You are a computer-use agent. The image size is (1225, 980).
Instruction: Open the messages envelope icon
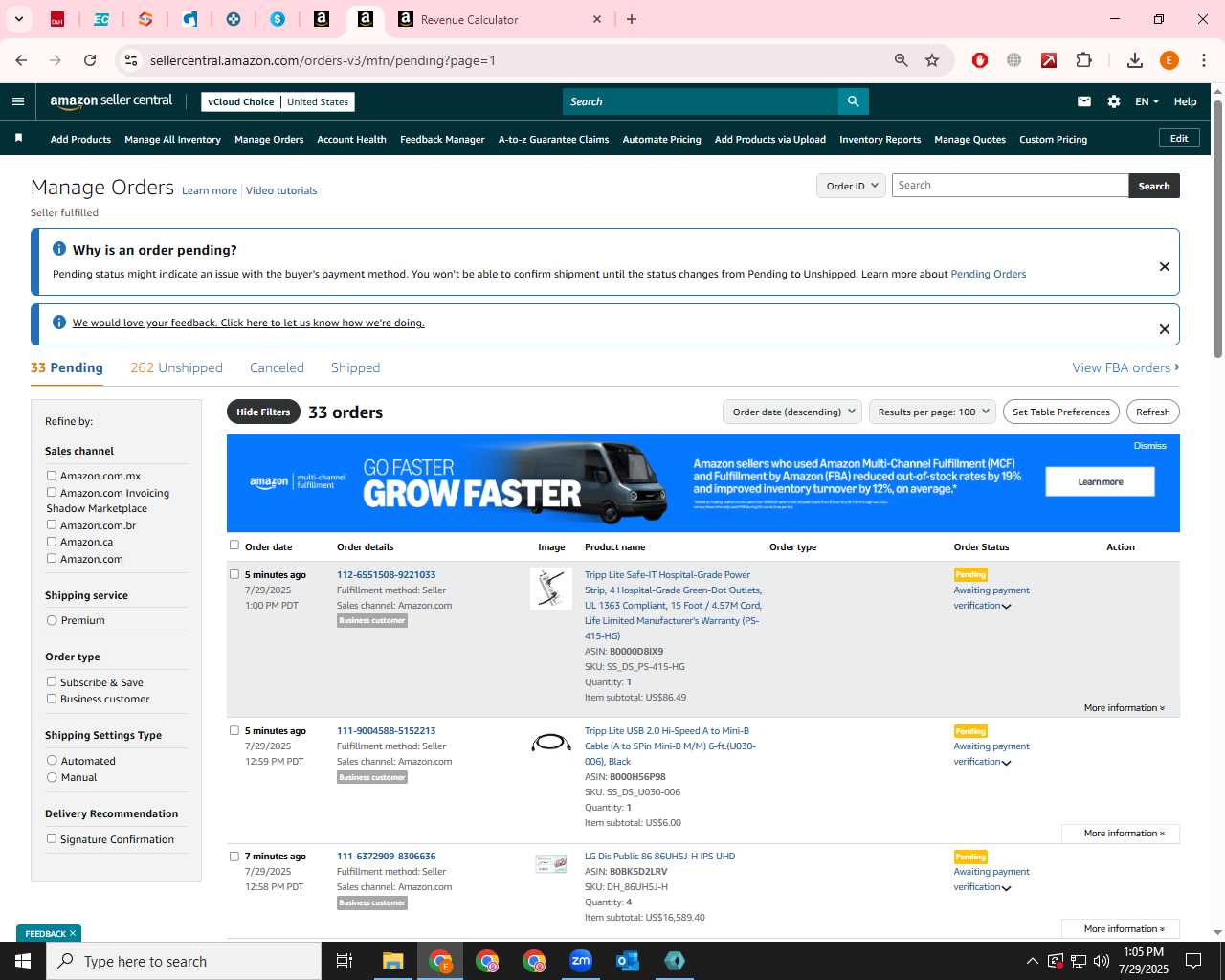[x=1084, y=101]
